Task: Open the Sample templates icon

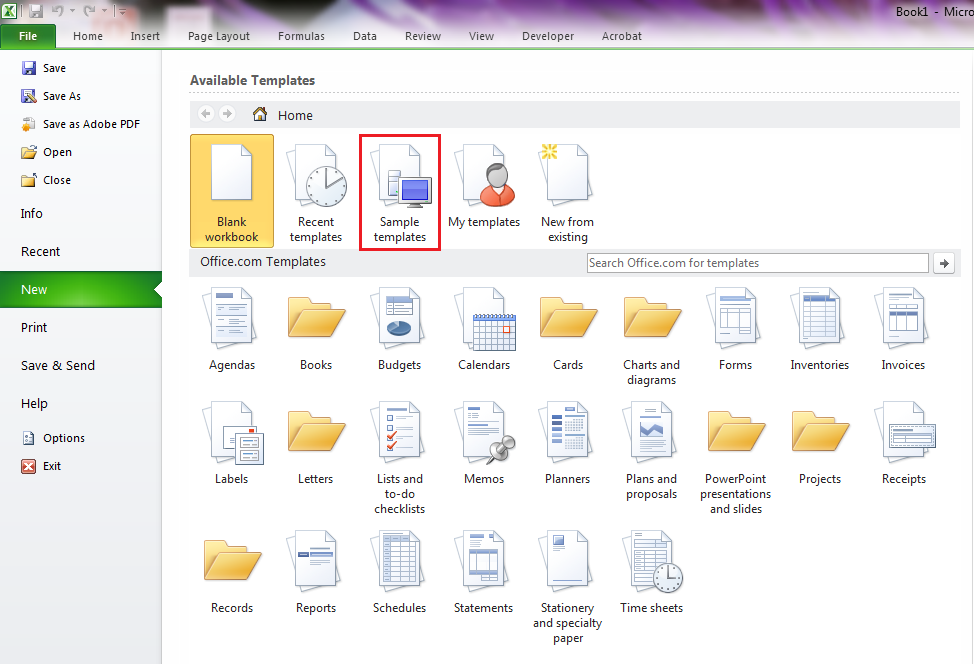Action: tap(399, 193)
